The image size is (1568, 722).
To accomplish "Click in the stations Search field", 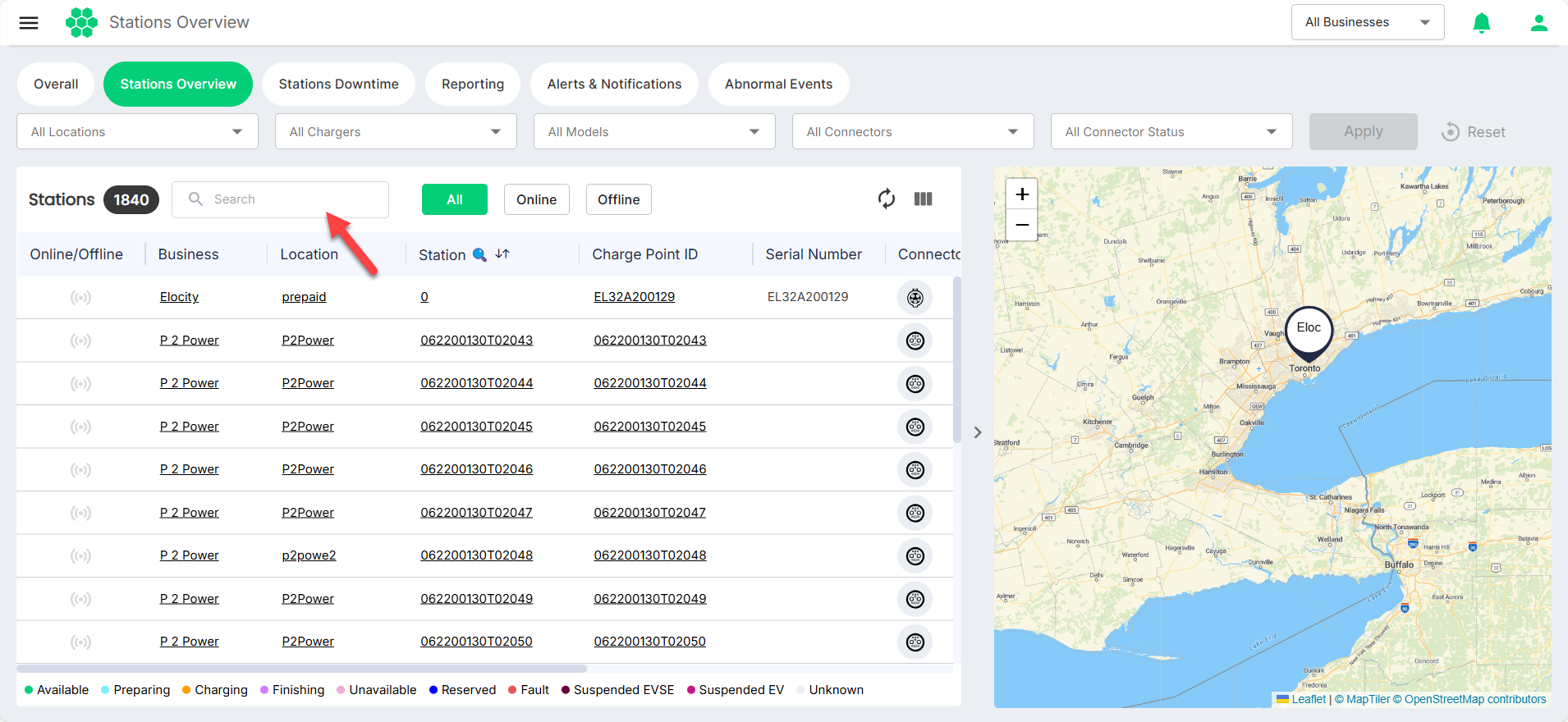I will (x=280, y=199).
